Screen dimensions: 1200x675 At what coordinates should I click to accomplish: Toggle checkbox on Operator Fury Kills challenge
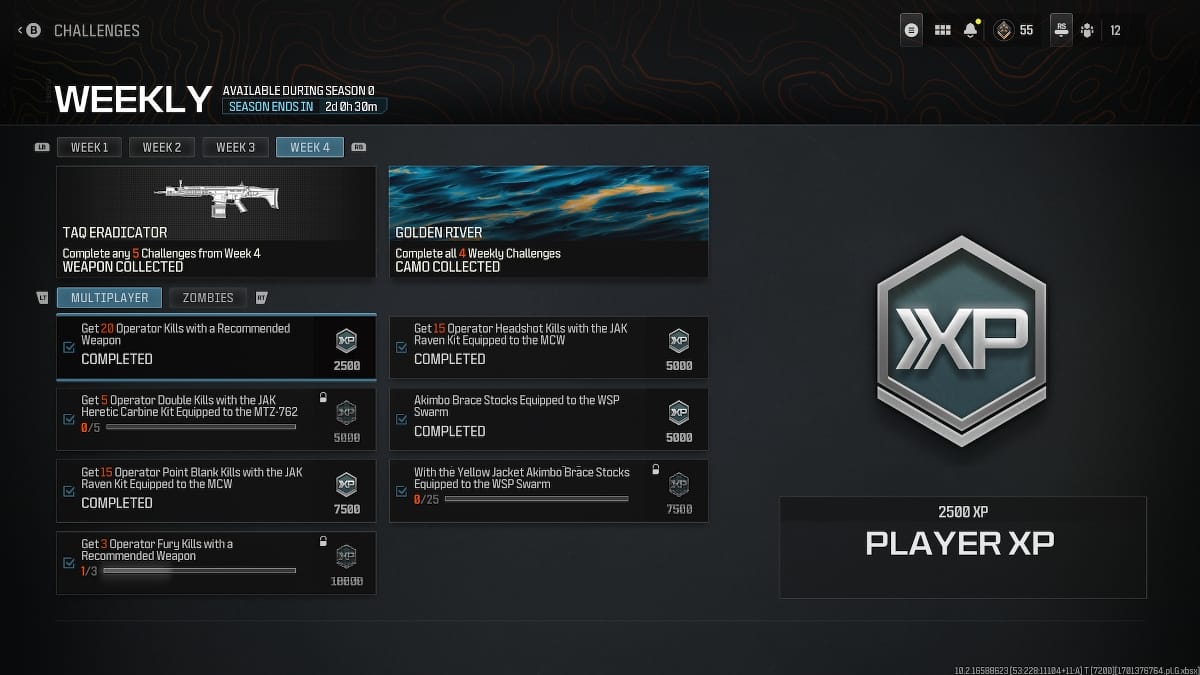tap(68, 563)
